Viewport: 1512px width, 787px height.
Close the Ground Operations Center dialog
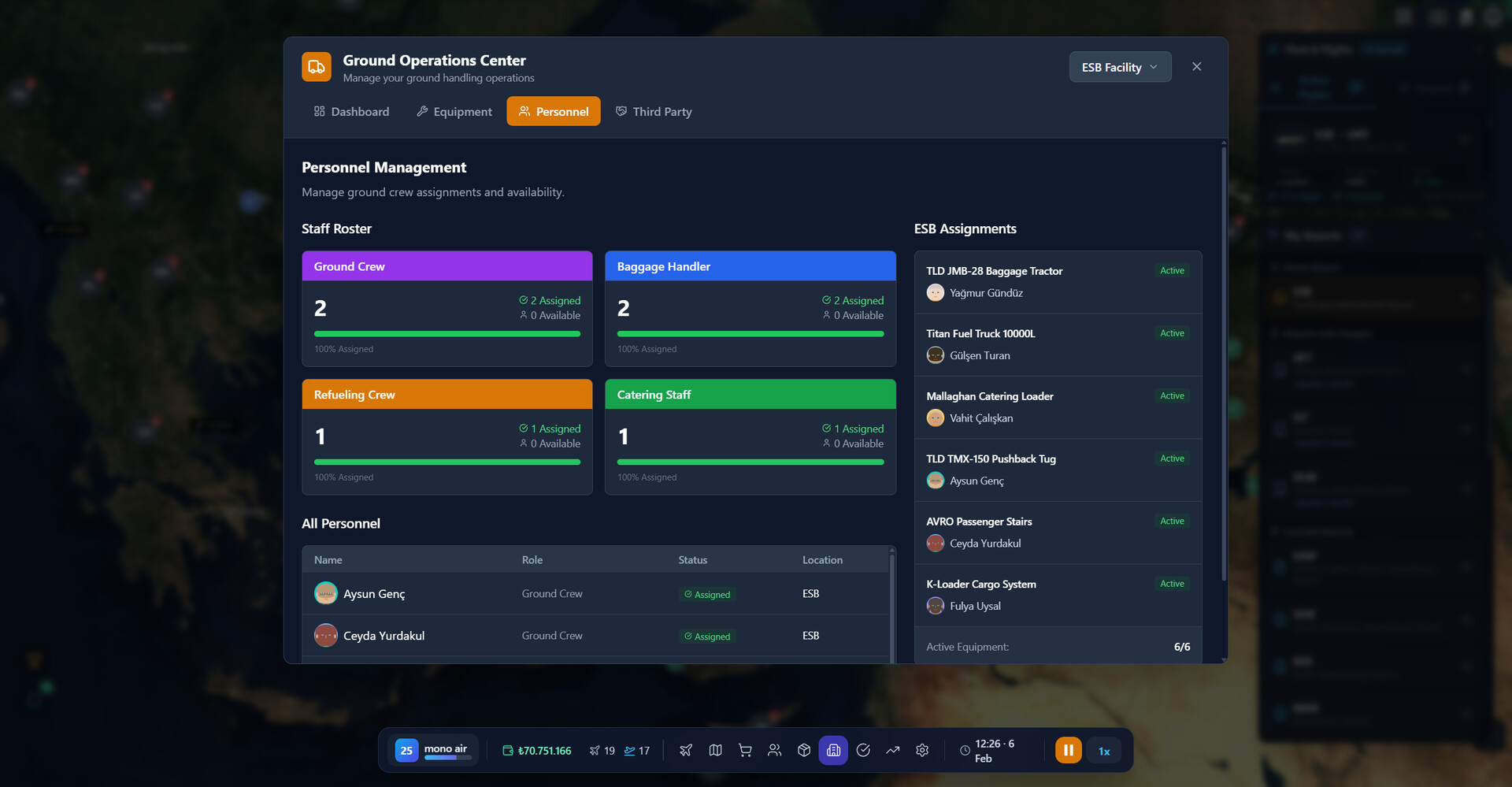[x=1196, y=67]
